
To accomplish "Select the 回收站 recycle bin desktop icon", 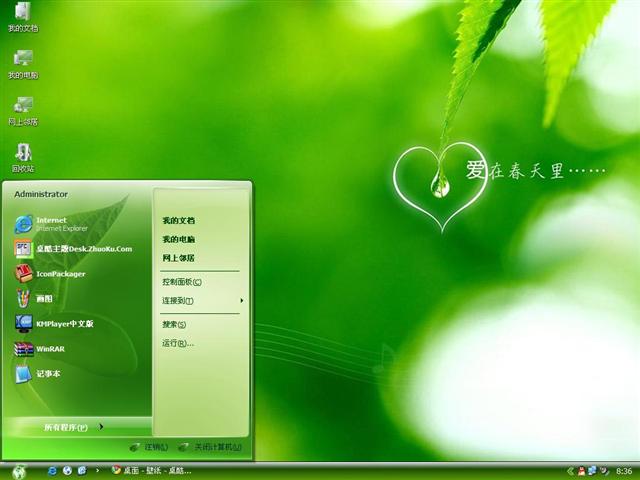I will click(x=23, y=158).
